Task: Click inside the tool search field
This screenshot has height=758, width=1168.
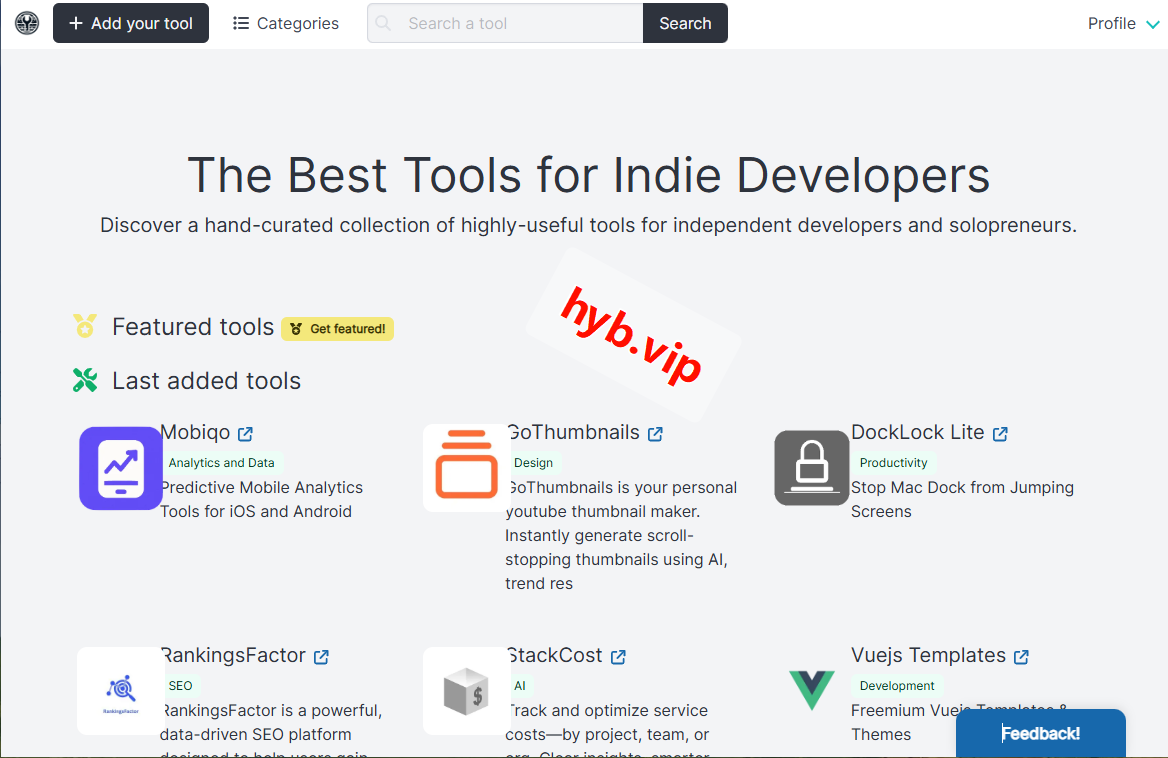Action: click(x=500, y=22)
